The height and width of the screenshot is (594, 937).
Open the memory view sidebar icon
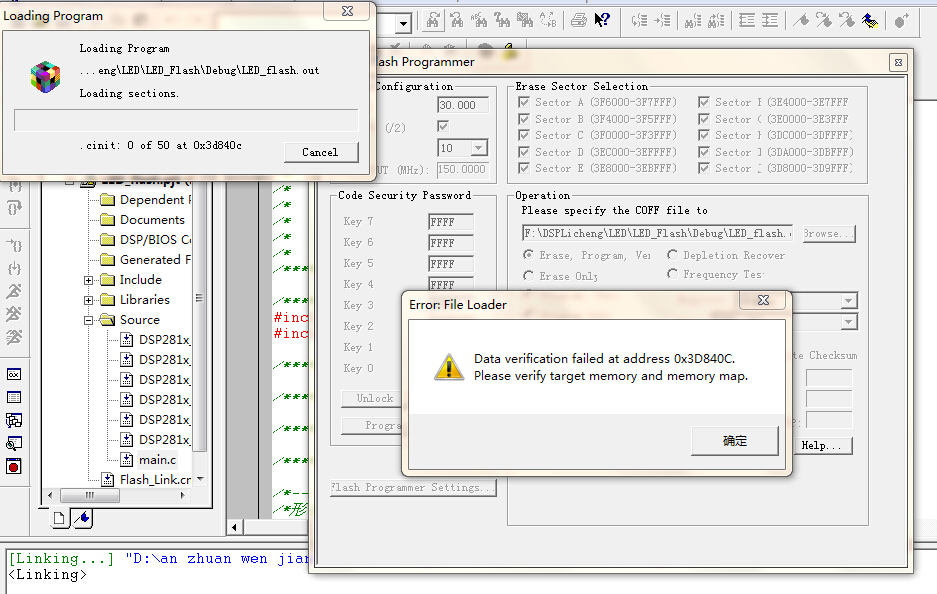tap(14, 397)
